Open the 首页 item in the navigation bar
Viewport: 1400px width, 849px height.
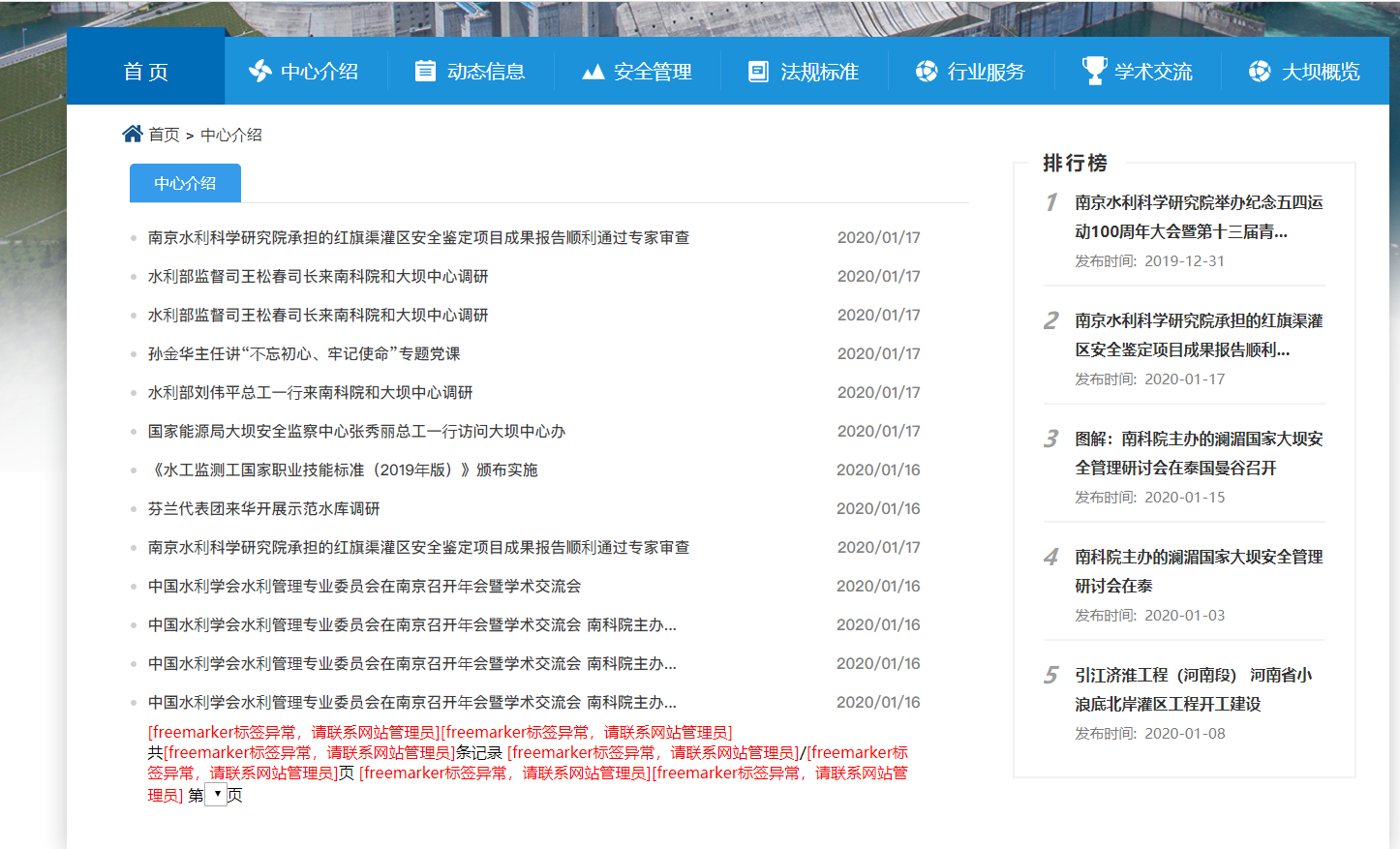pyautogui.click(x=146, y=72)
